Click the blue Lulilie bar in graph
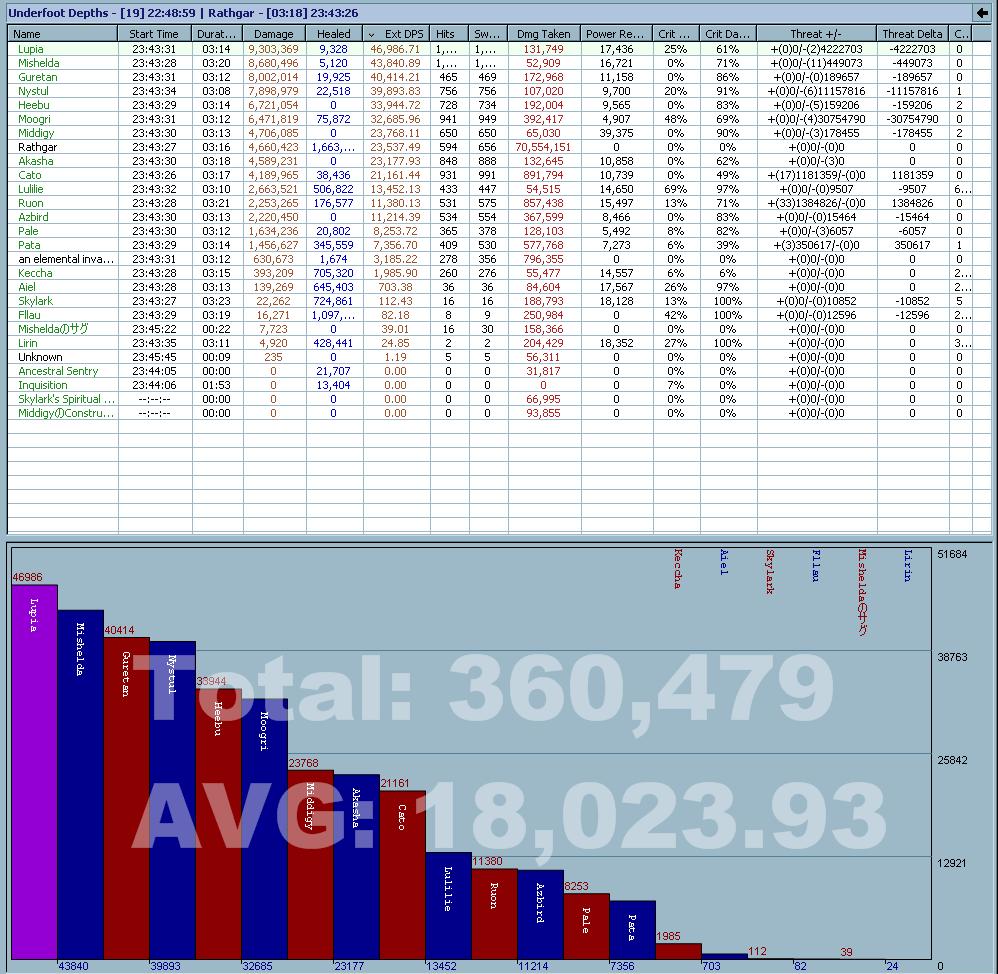998x974 pixels. coord(448,905)
